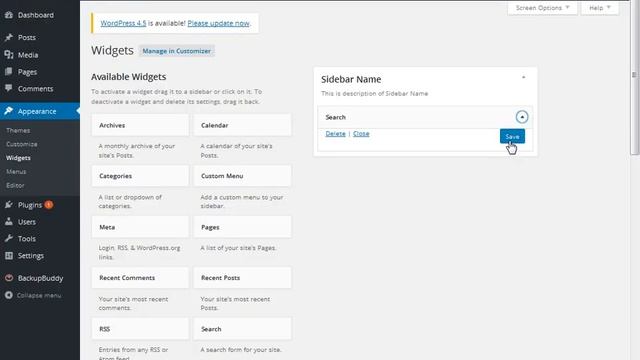Open Themes submenu item

pyautogui.click(x=18, y=131)
